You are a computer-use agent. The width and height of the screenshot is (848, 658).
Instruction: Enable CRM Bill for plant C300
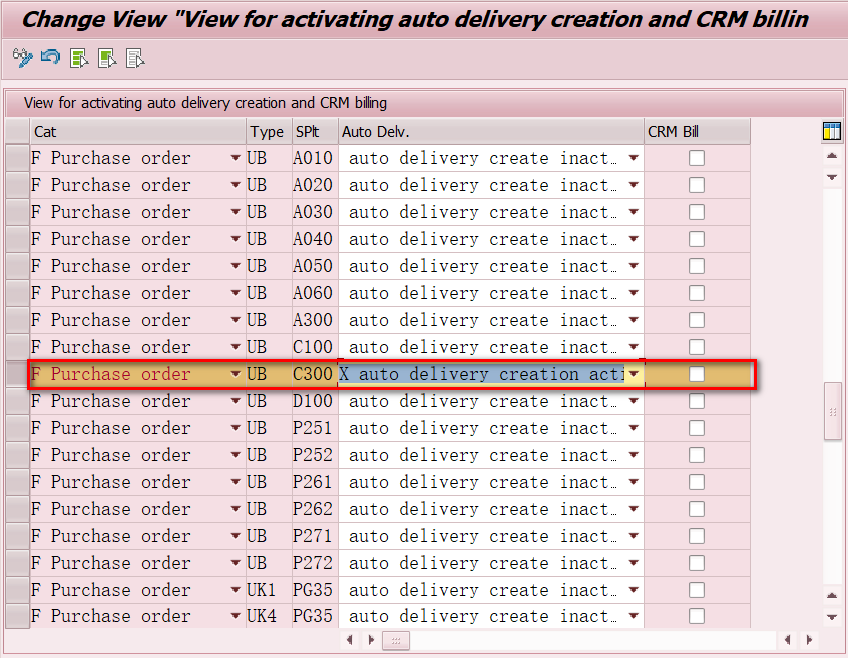click(x=697, y=374)
